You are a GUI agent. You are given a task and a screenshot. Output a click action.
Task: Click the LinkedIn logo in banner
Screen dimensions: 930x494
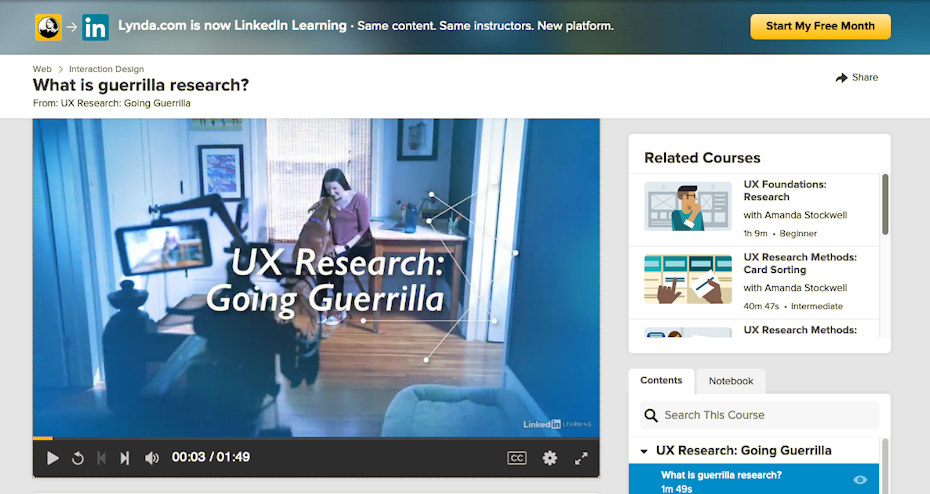(95, 27)
